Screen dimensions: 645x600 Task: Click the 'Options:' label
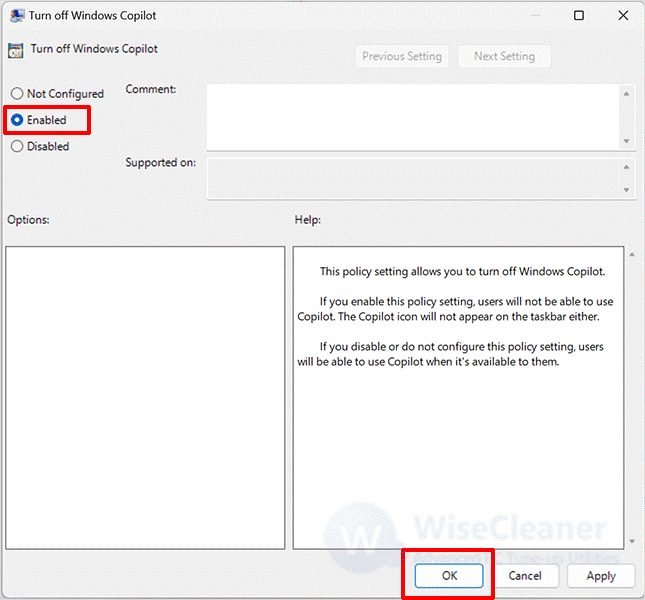(28, 220)
